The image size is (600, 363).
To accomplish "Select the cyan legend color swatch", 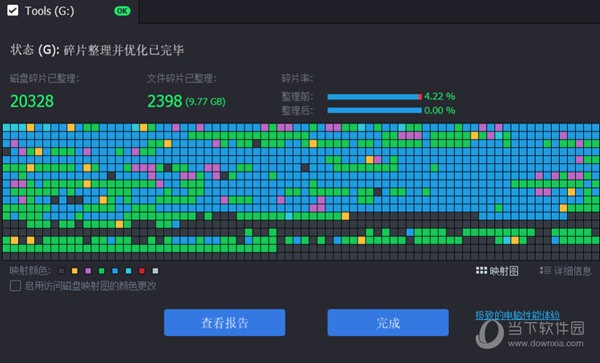I will [129, 271].
